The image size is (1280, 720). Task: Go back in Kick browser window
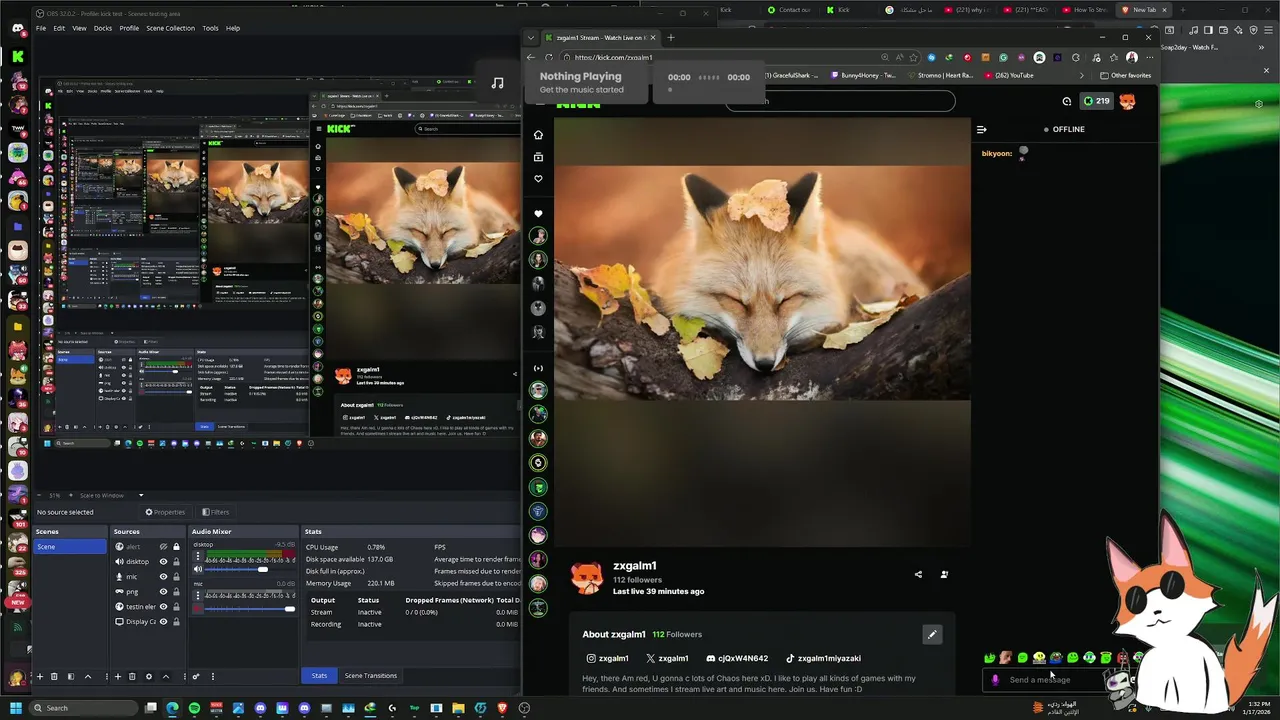click(x=530, y=58)
